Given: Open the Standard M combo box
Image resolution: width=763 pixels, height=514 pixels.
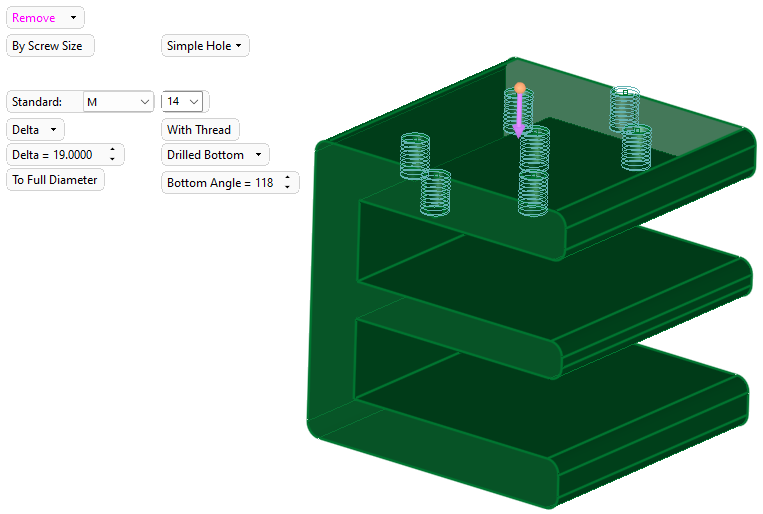Looking at the screenshot, I should coord(118,102).
